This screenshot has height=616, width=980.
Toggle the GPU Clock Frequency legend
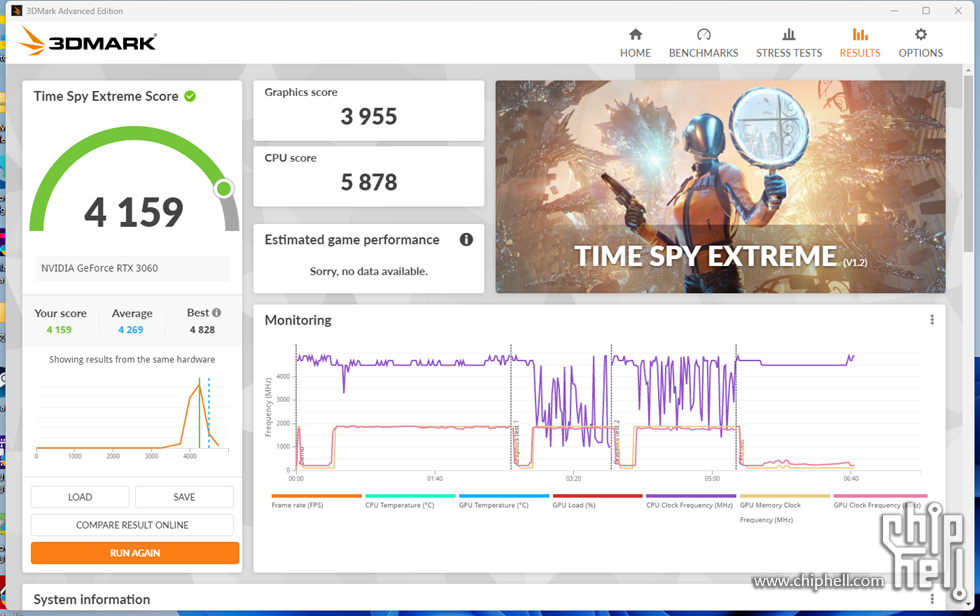pyautogui.click(x=878, y=502)
